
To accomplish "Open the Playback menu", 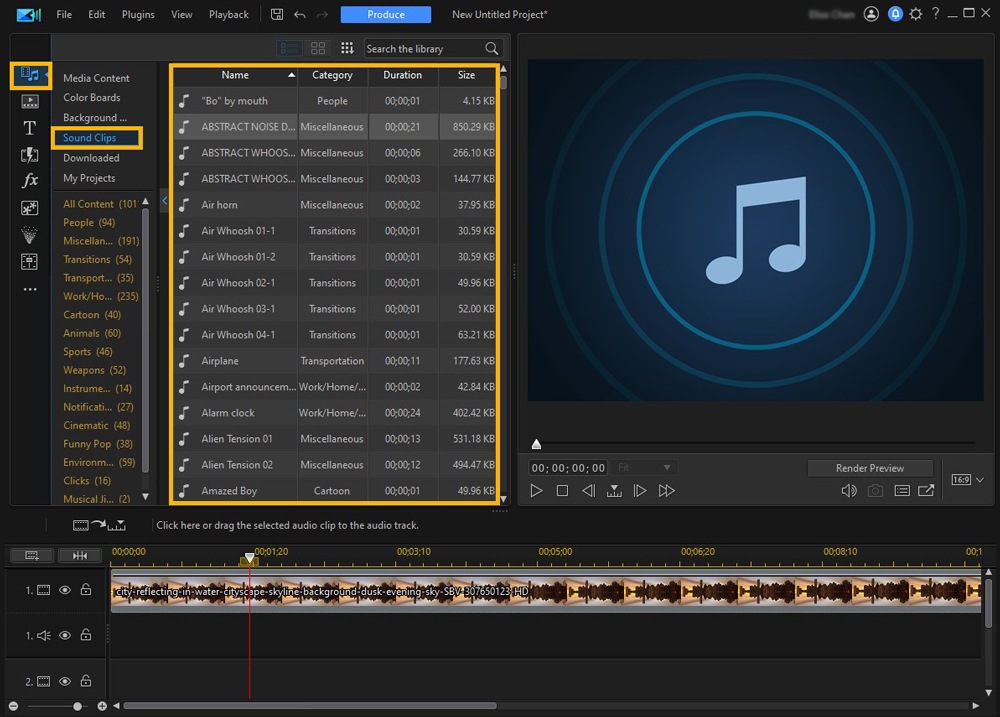I will pos(229,15).
